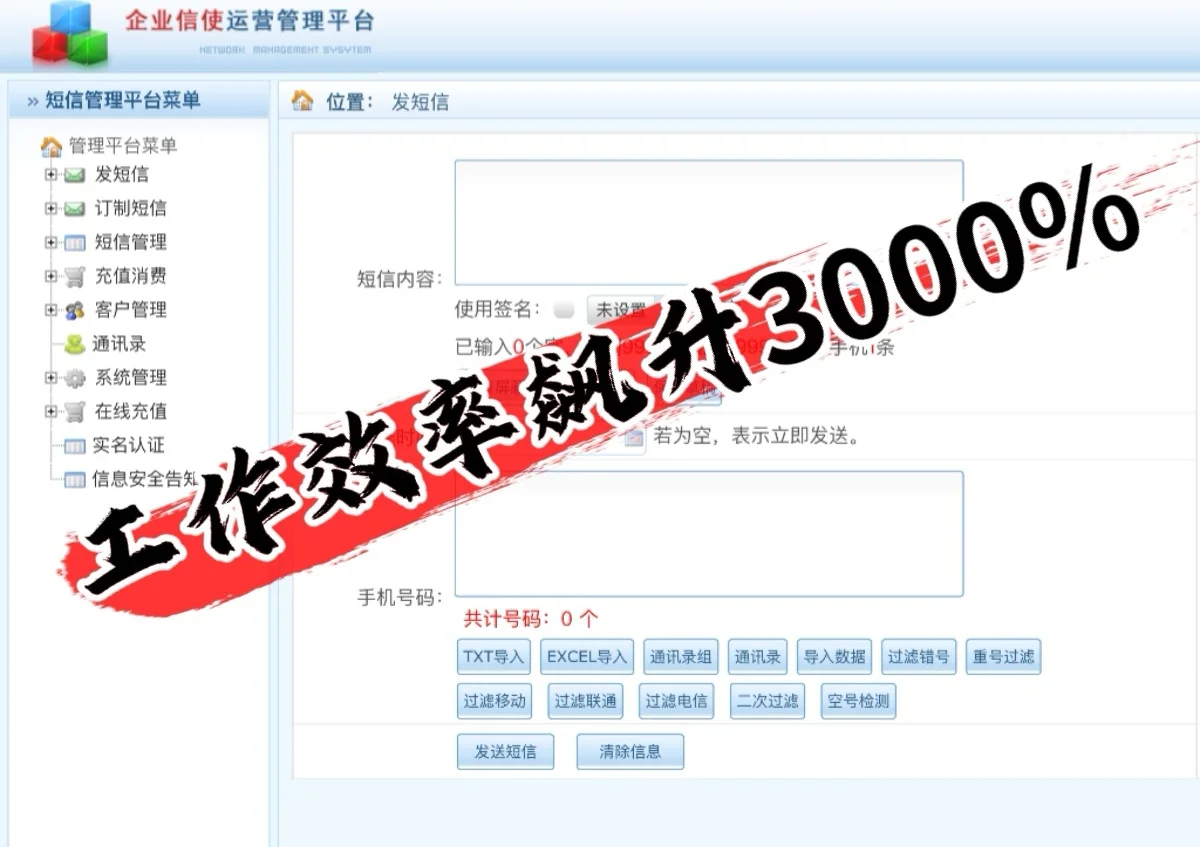Click the home icon beside 位置 breadcrumb
Screen dimensions: 1200x847
point(300,101)
